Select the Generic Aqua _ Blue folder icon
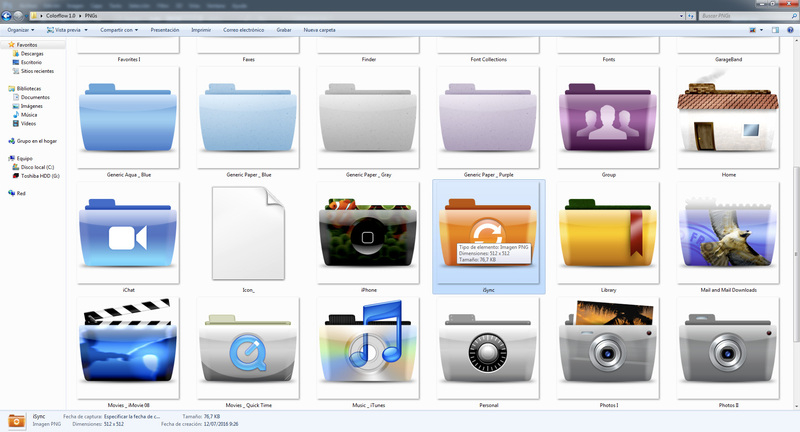Screen dimensions: 800x432 (128, 118)
